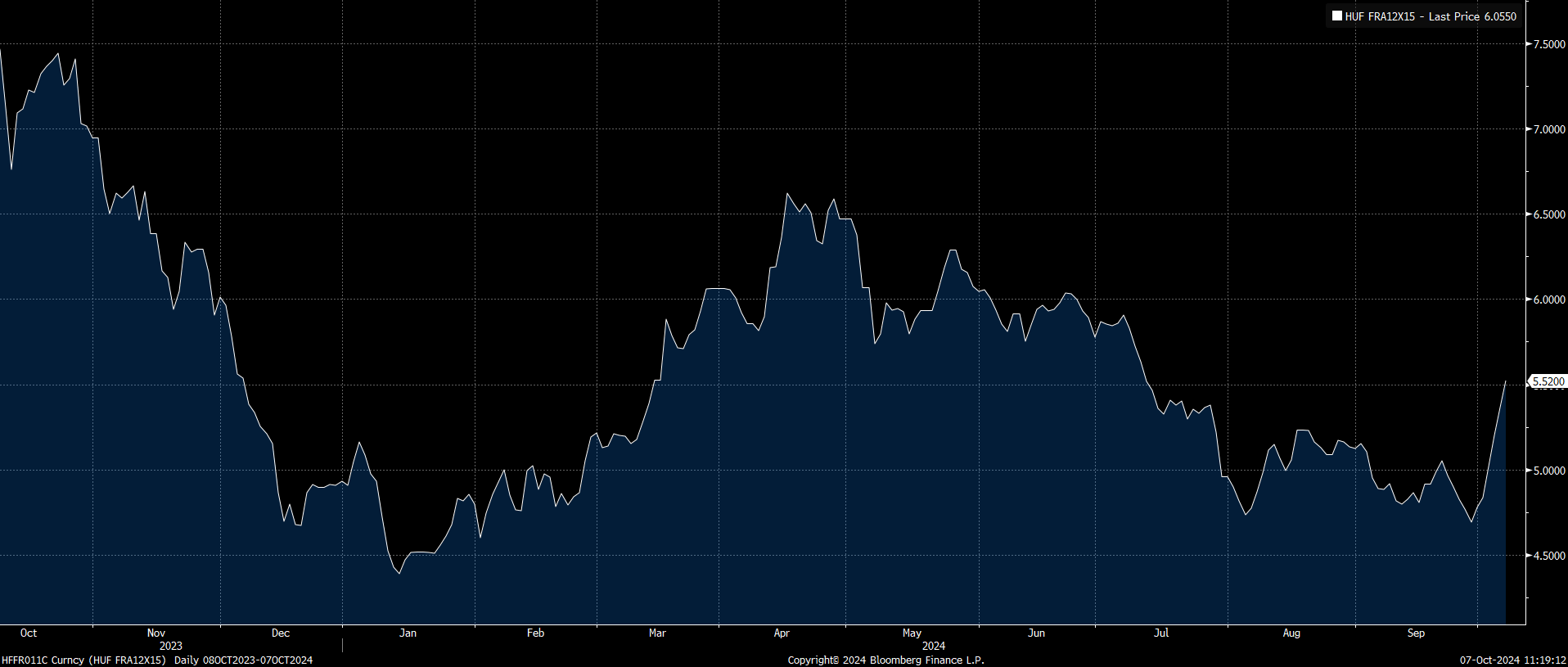The height and width of the screenshot is (667, 1568).
Task: Click the Apr month label on the time axis
Action: [x=782, y=633]
